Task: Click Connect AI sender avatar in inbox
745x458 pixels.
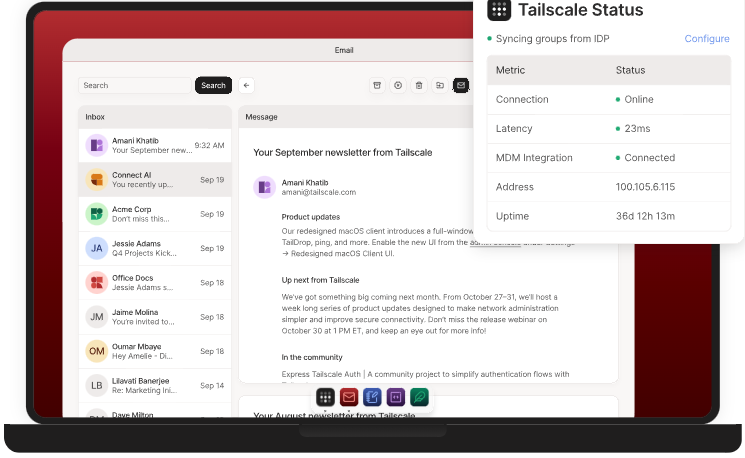Action: tap(96, 180)
